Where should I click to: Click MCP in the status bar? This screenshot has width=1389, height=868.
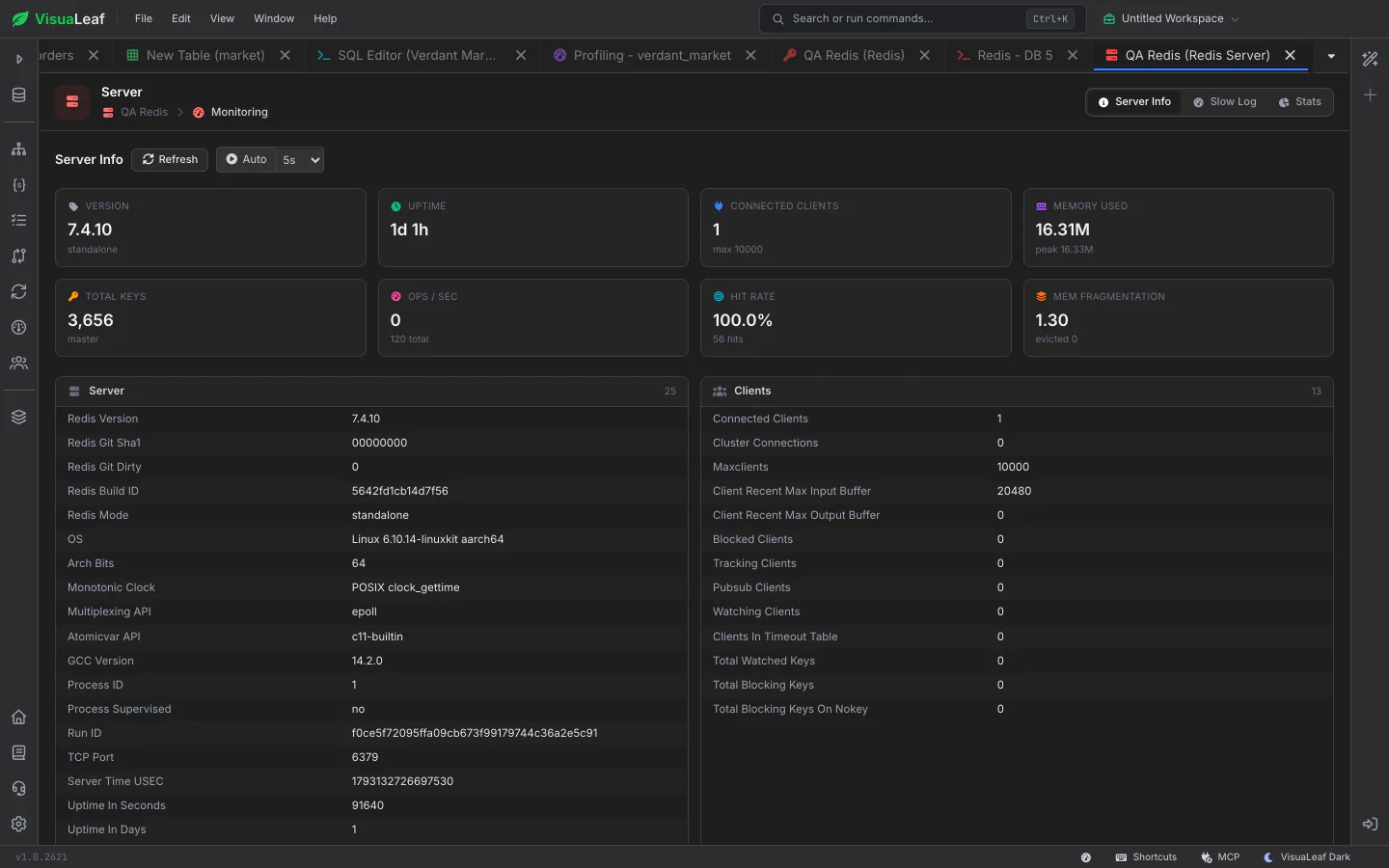(1220, 857)
